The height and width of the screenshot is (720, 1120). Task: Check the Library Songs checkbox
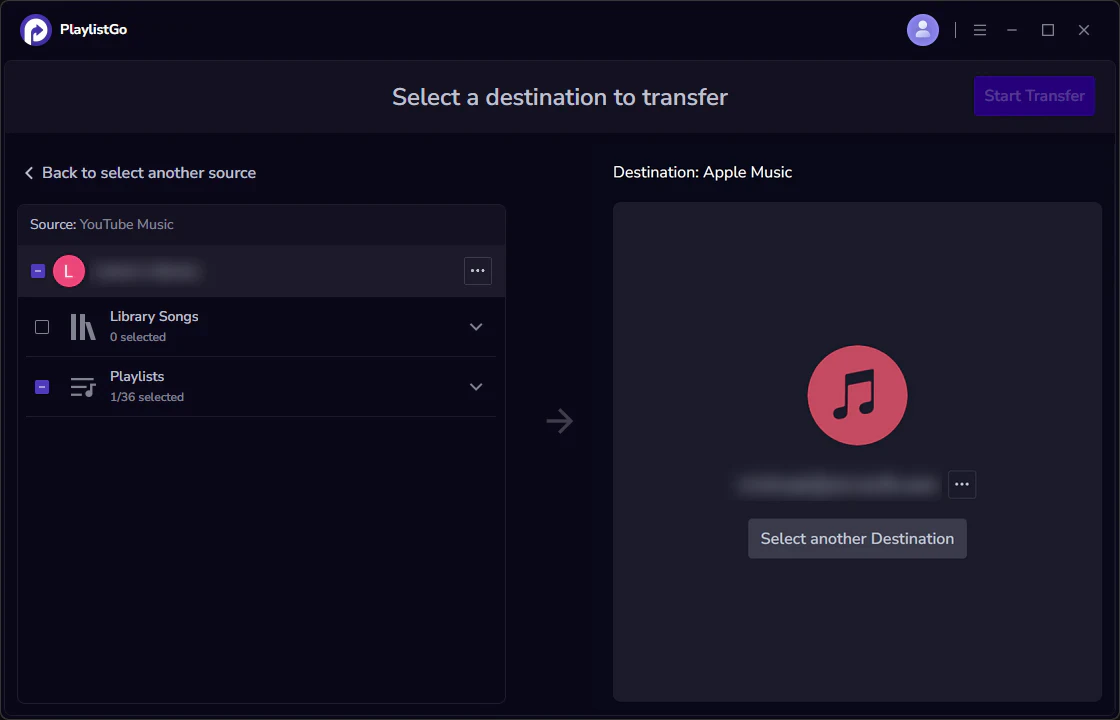tap(42, 327)
